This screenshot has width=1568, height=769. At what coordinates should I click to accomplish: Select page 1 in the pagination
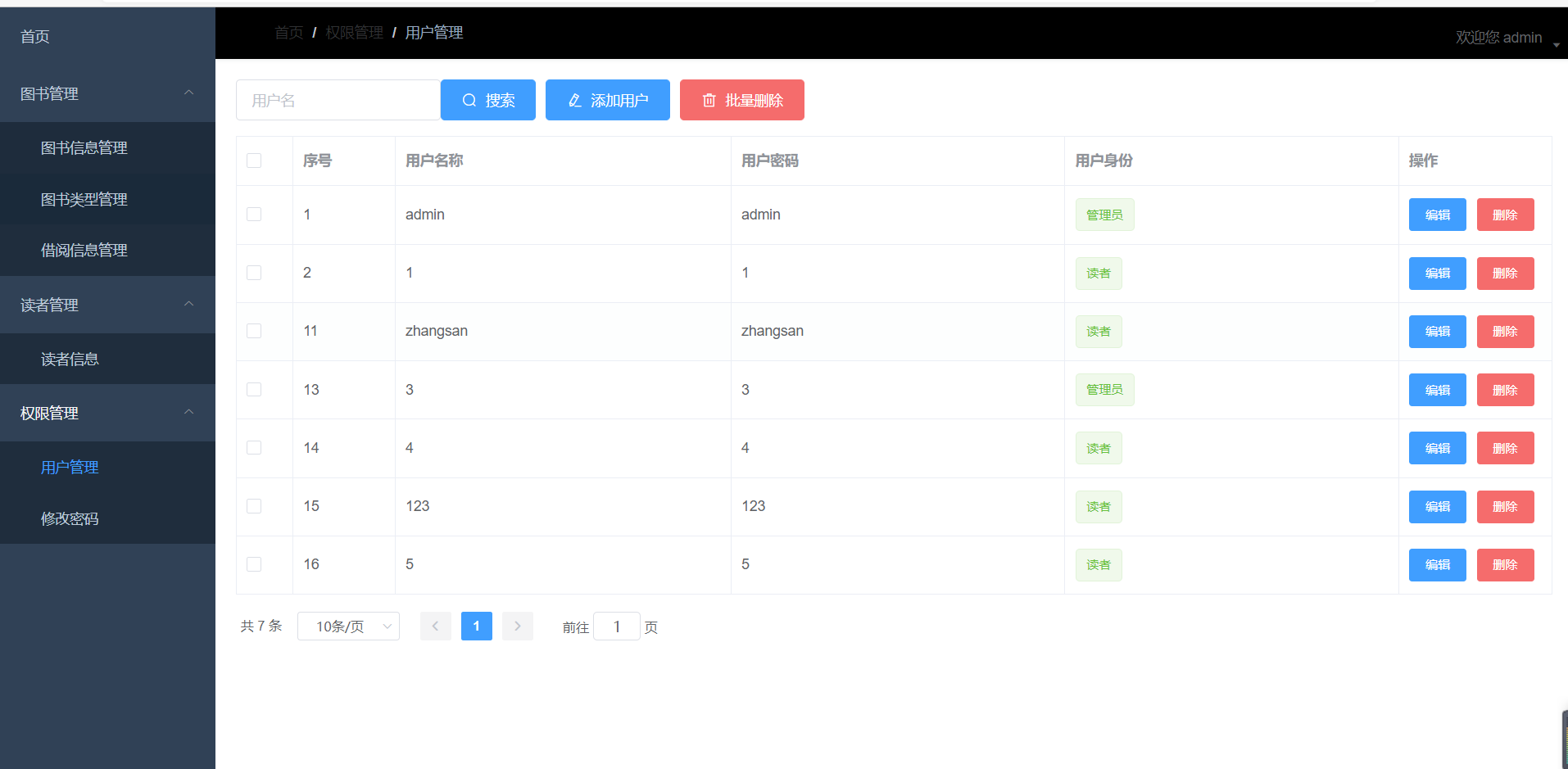tap(477, 627)
